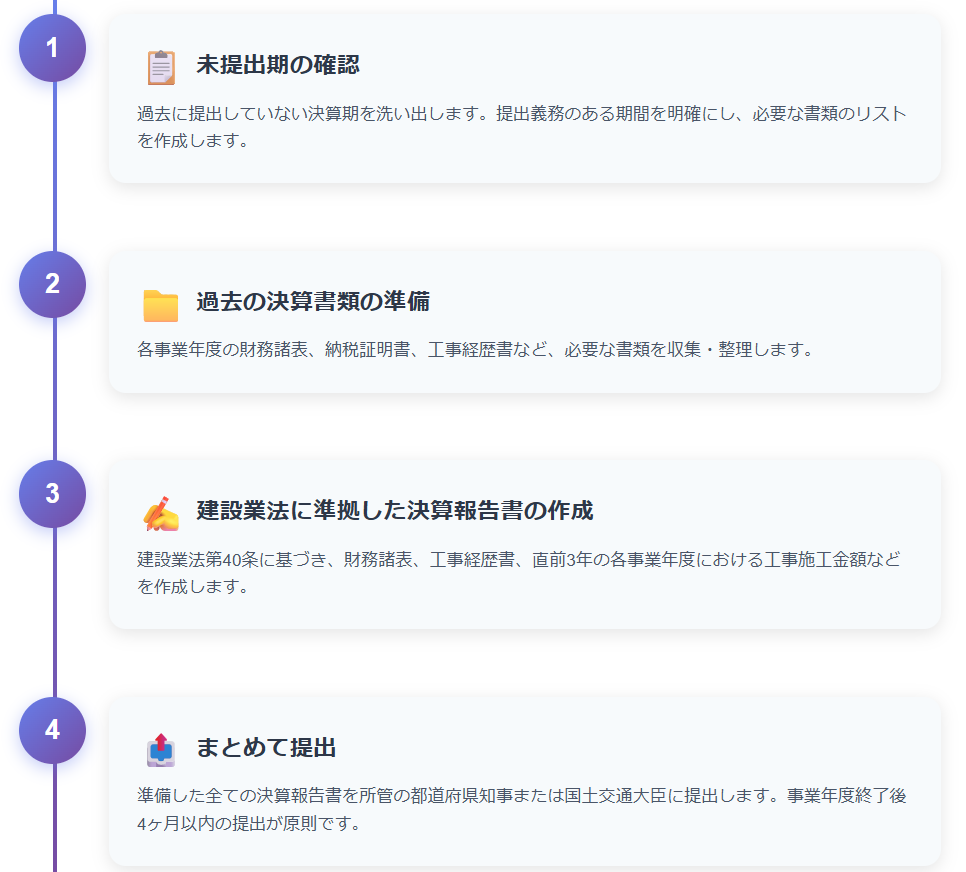Image resolution: width=966 pixels, height=872 pixels.
Task: Click the clipboard icon beside 未提出期の確認
Action: pos(160,67)
